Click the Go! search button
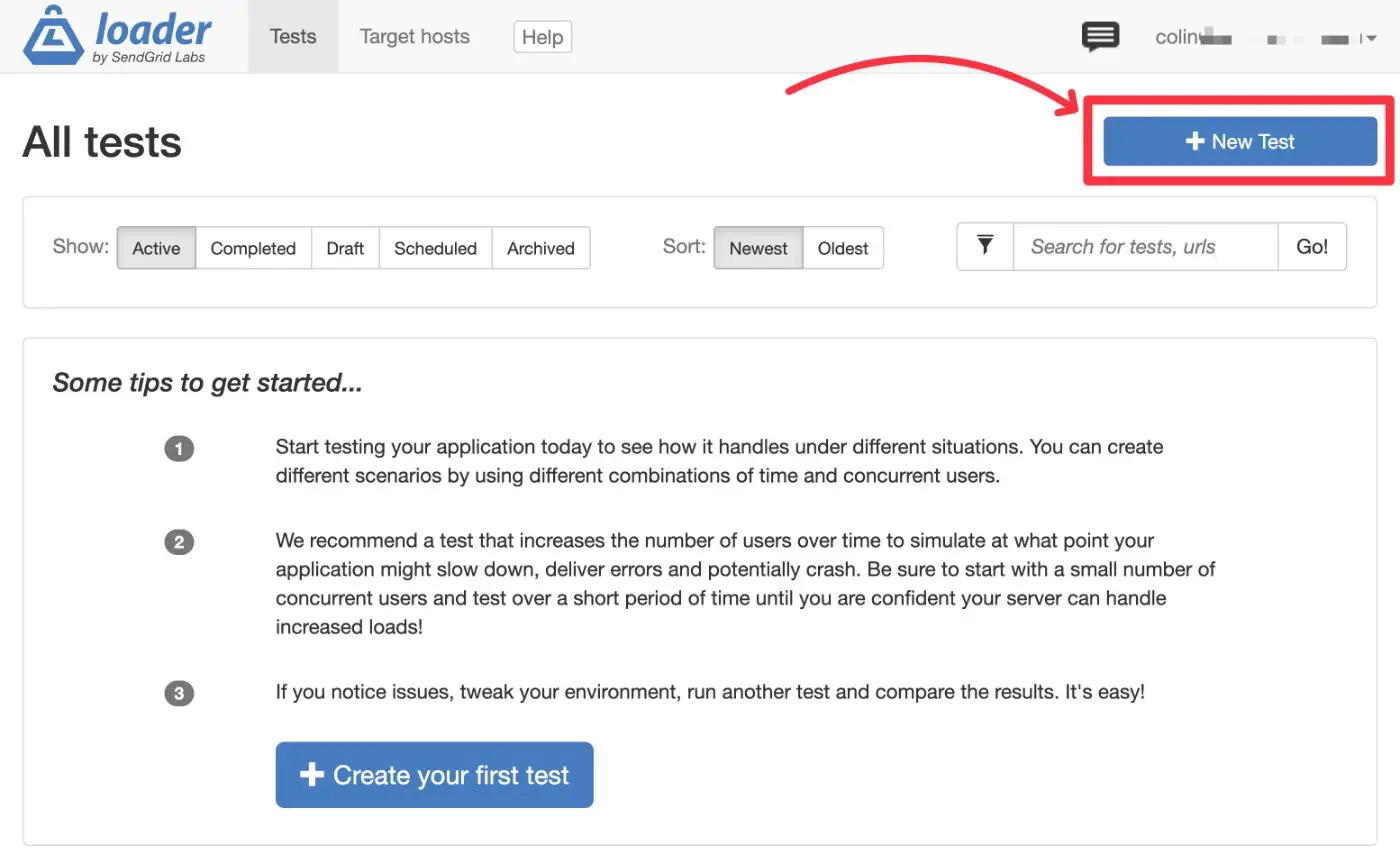Image resolution: width=1400 pixels, height=864 pixels. point(1312,246)
